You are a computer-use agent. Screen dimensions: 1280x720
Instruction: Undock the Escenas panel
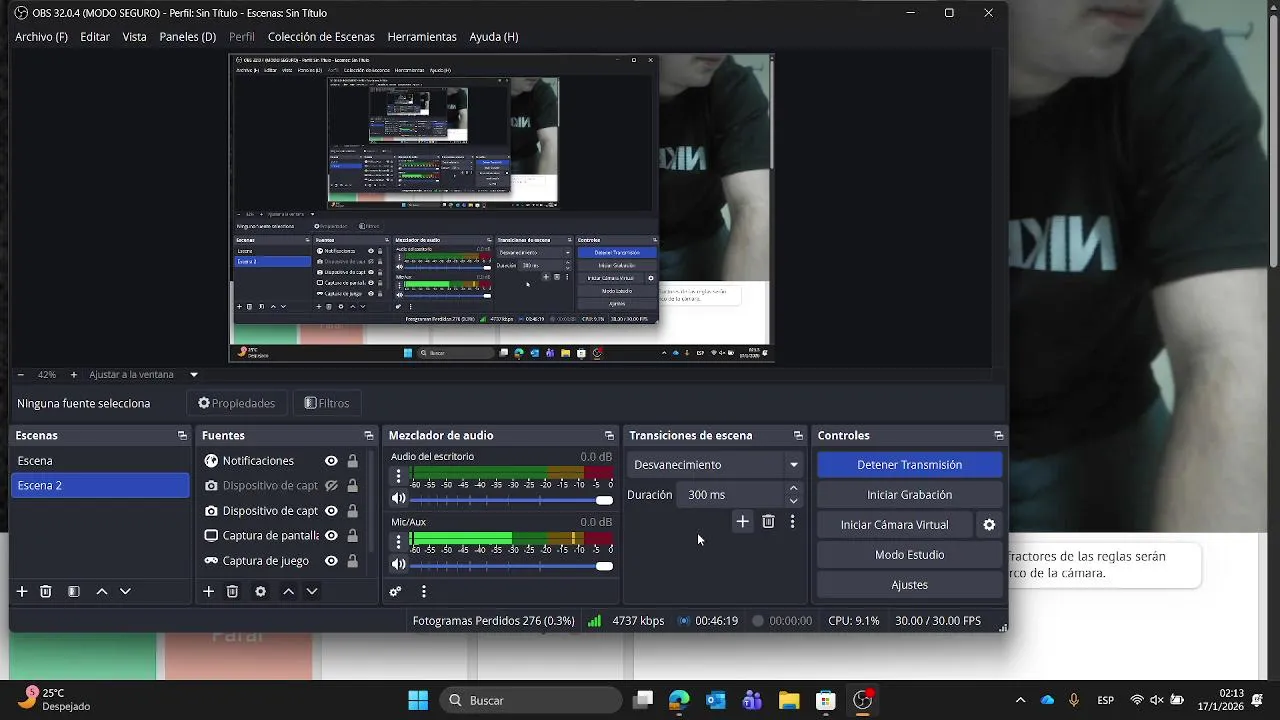[x=182, y=435]
